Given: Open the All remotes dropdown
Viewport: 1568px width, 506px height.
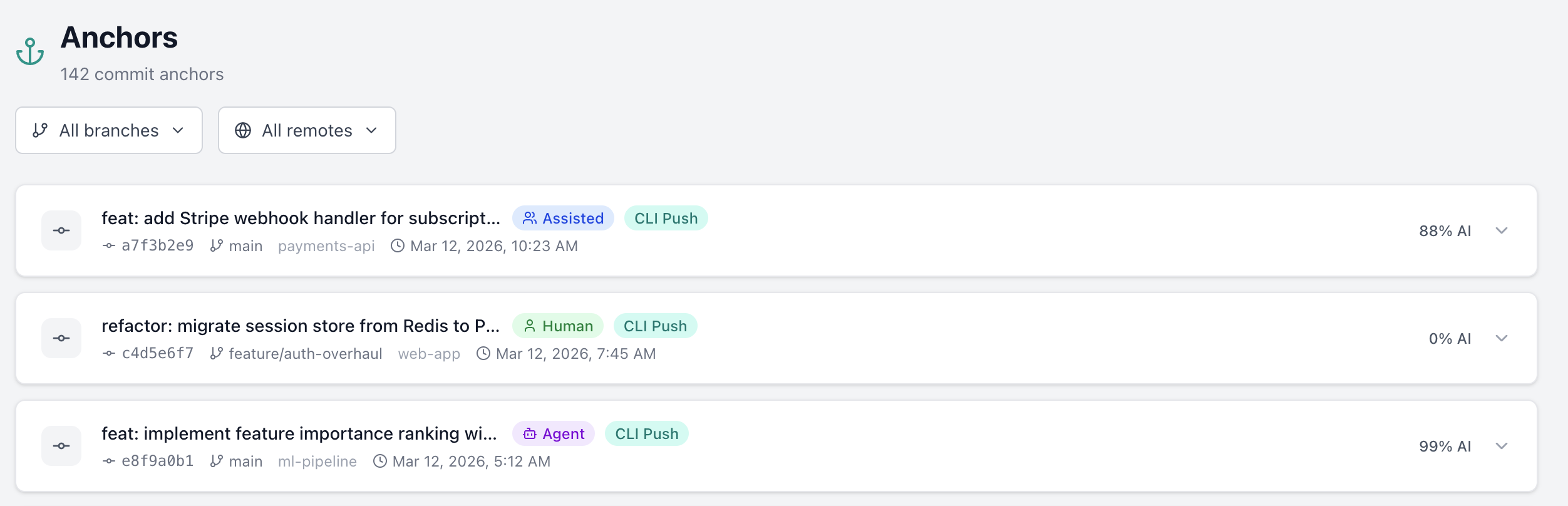Looking at the screenshot, I should coord(307,130).
